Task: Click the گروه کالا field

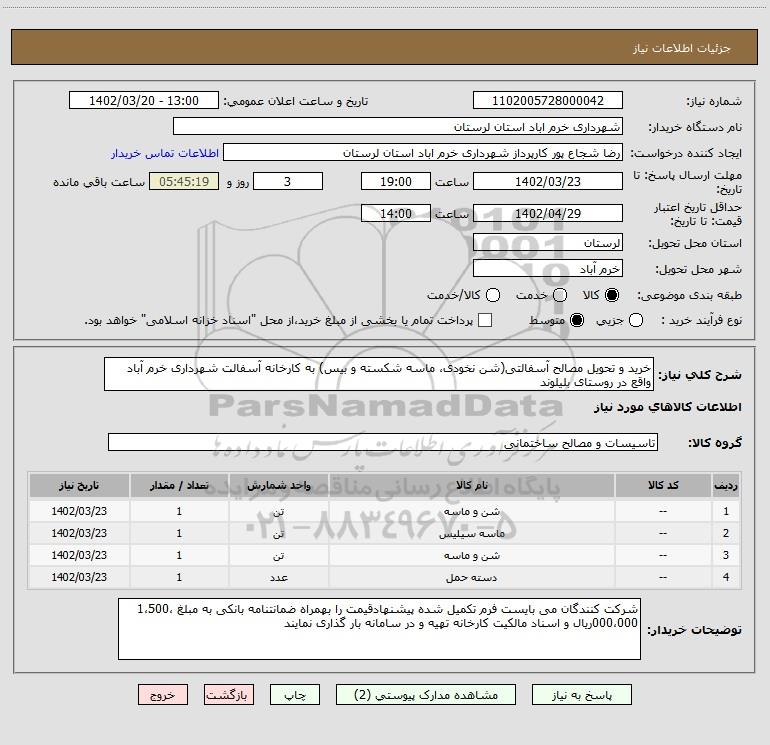Action: [x=383, y=442]
